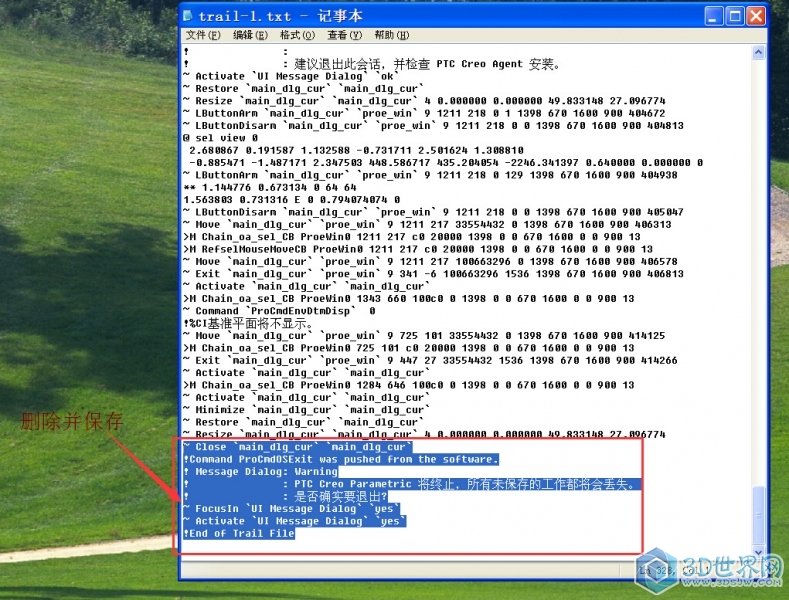
Task: Open the 格式(O) menu
Action: [297, 35]
